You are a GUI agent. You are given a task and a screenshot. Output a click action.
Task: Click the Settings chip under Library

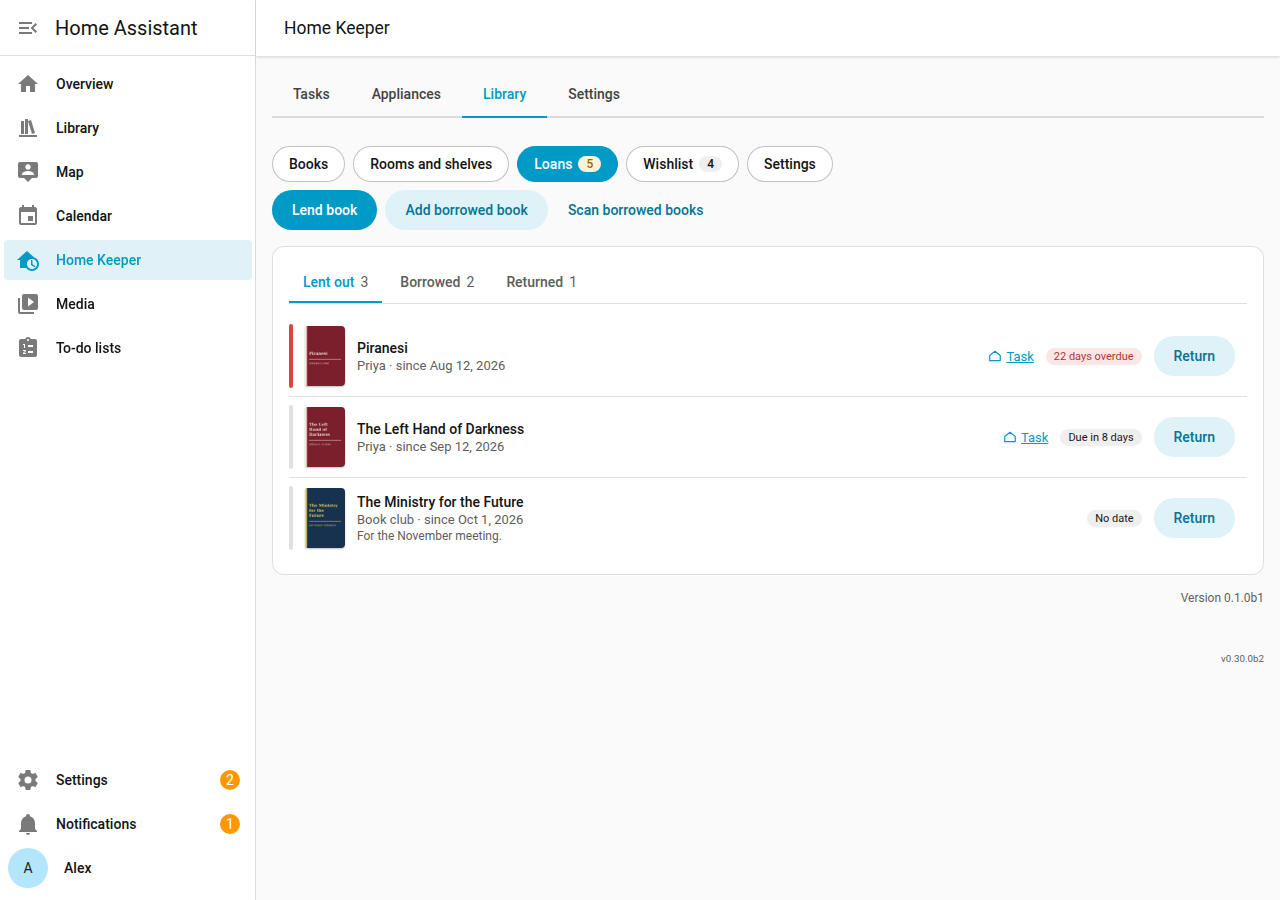pyautogui.click(x=790, y=164)
